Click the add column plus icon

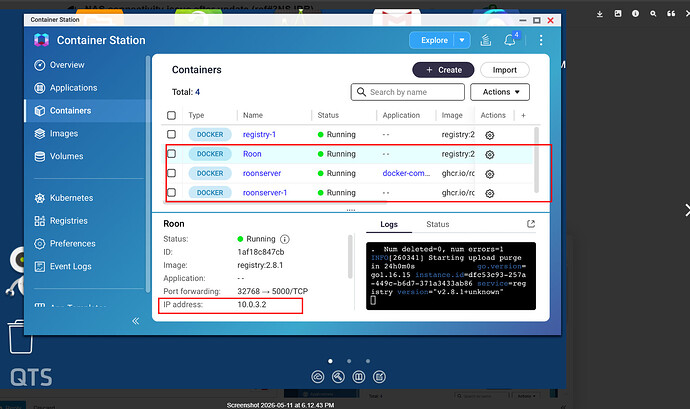click(x=523, y=115)
